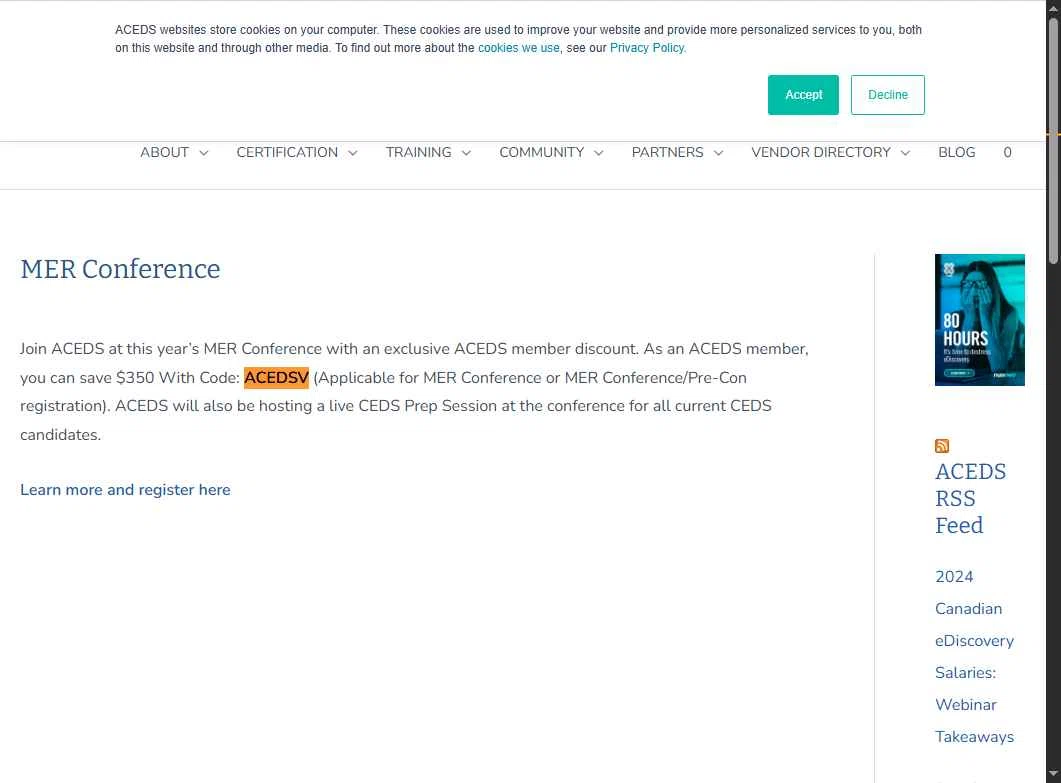
Task: Open the 80 Hours ad banner
Action: pos(979,320)
